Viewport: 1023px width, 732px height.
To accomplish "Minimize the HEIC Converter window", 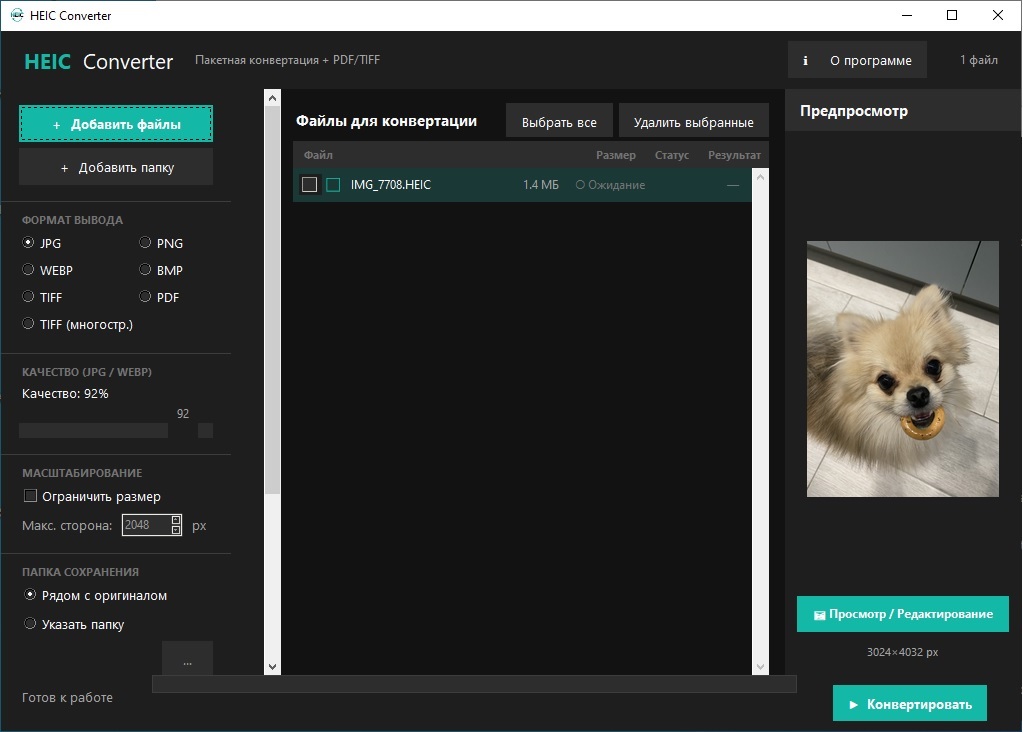I will (907, 15).
